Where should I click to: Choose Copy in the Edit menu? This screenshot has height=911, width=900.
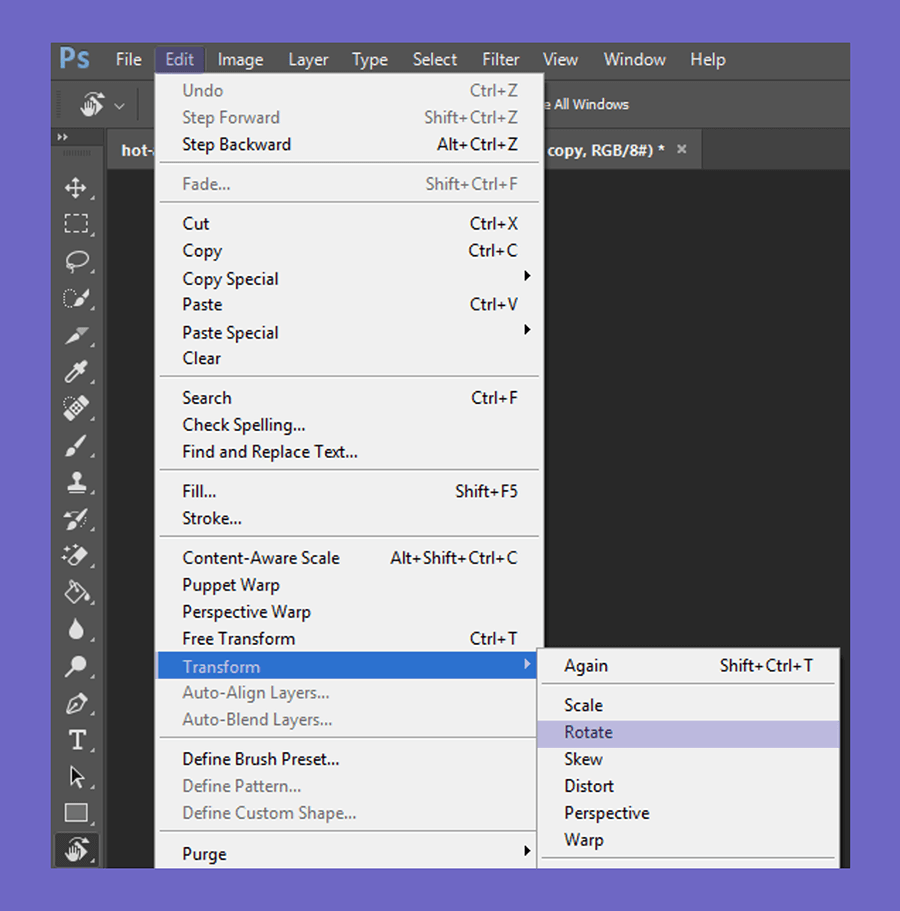[x=349, y=250]
